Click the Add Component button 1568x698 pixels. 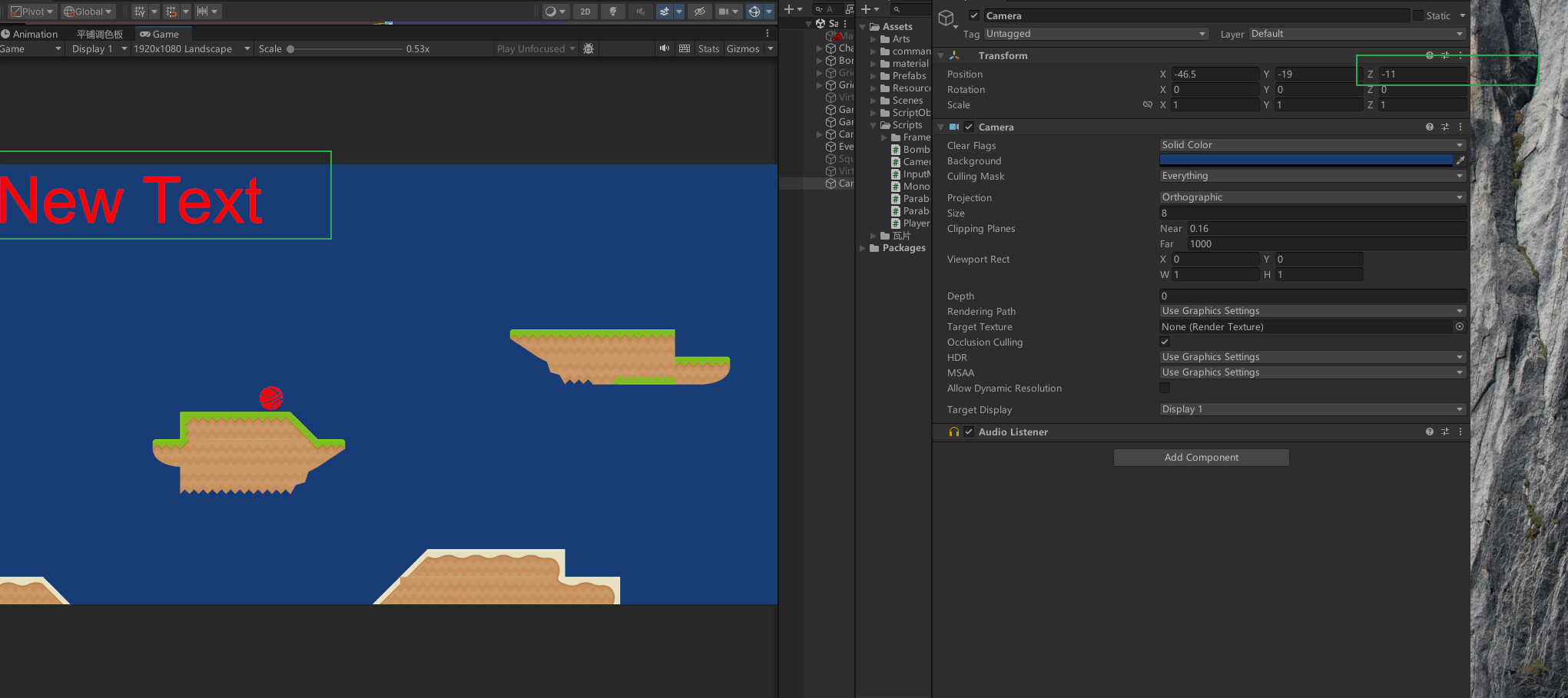coord(1201,457)
